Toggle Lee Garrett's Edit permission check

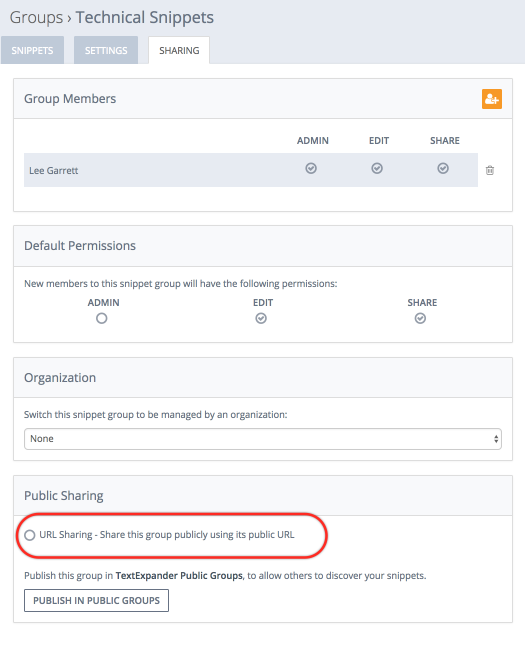pos(377,168)
